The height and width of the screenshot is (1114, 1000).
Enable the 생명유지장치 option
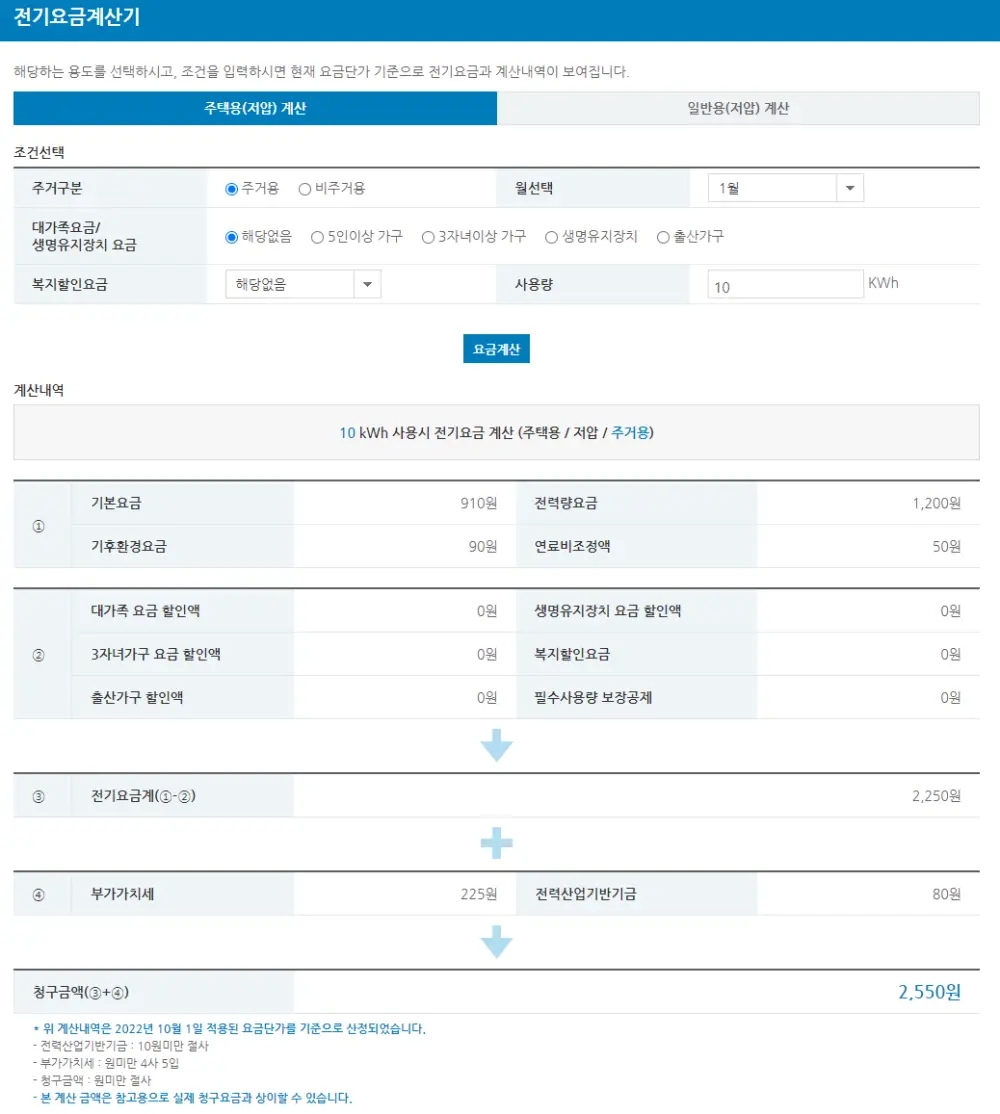pyautogui.click(x=550, y=237)
